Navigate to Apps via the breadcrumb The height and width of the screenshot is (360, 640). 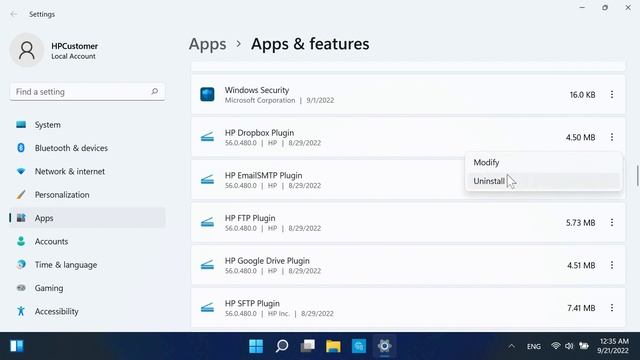[207, 44]
